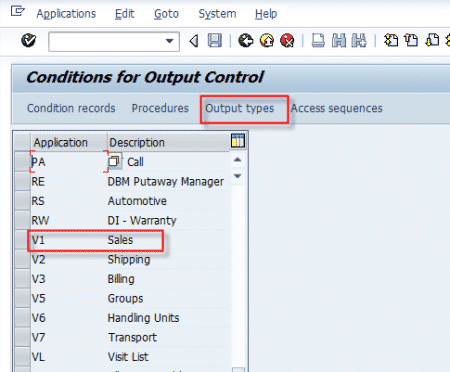
Task: Click the Groups description cell
Action: [x=168, y=298]
